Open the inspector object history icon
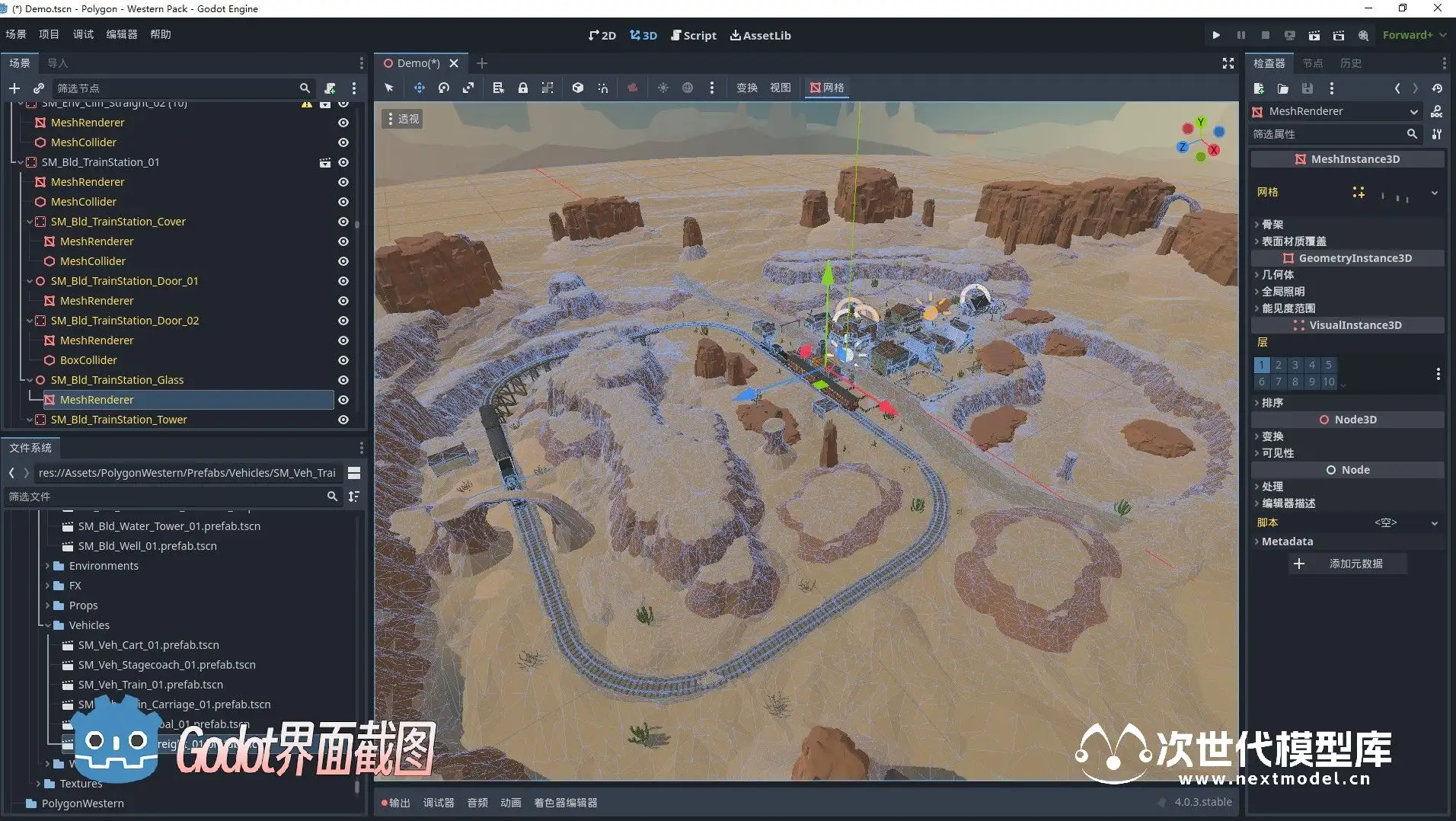 coord(1437,88)
